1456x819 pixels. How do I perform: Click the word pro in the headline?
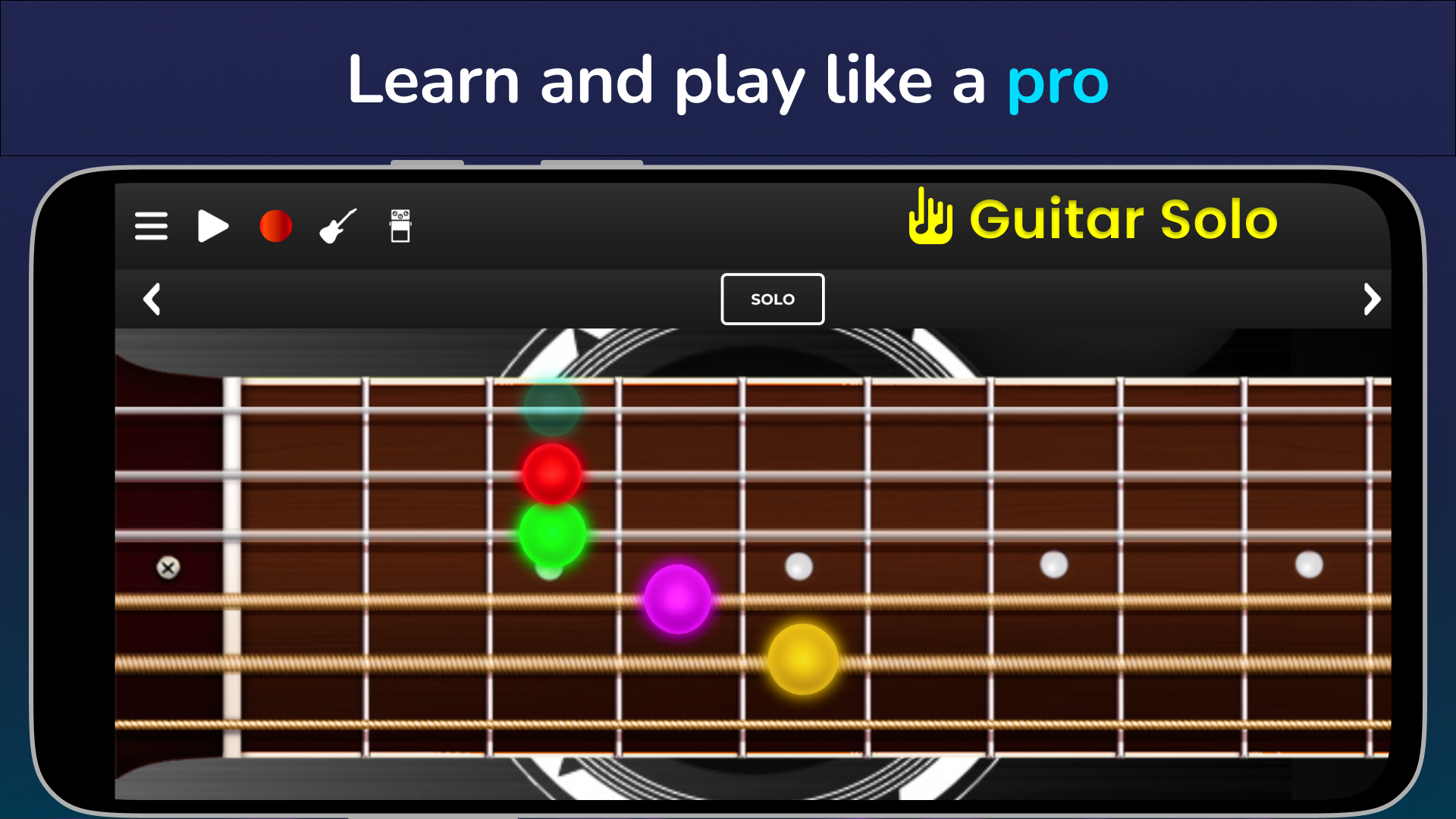coord(1058,85)
